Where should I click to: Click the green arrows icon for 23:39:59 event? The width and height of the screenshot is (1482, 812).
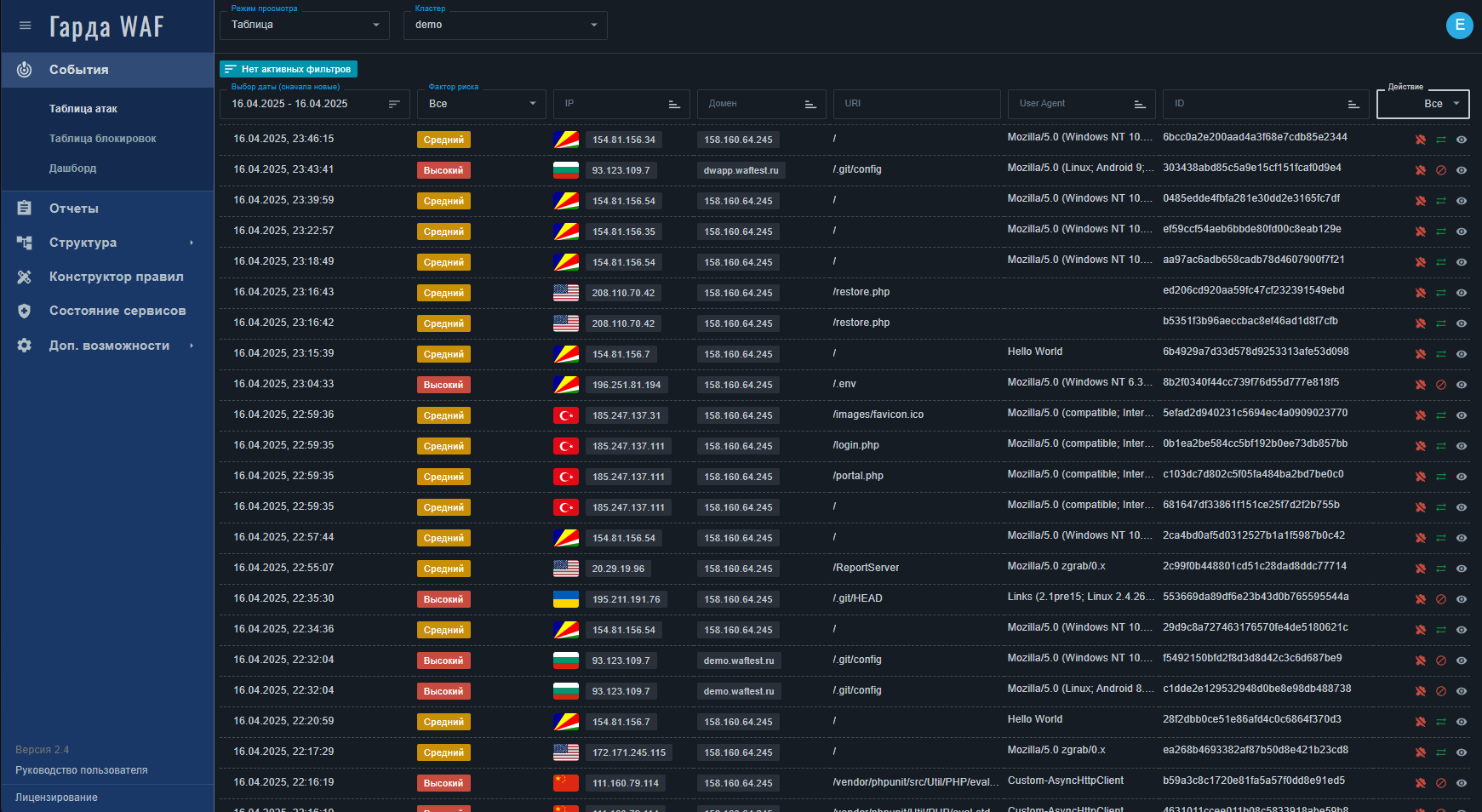[1441, 201]
